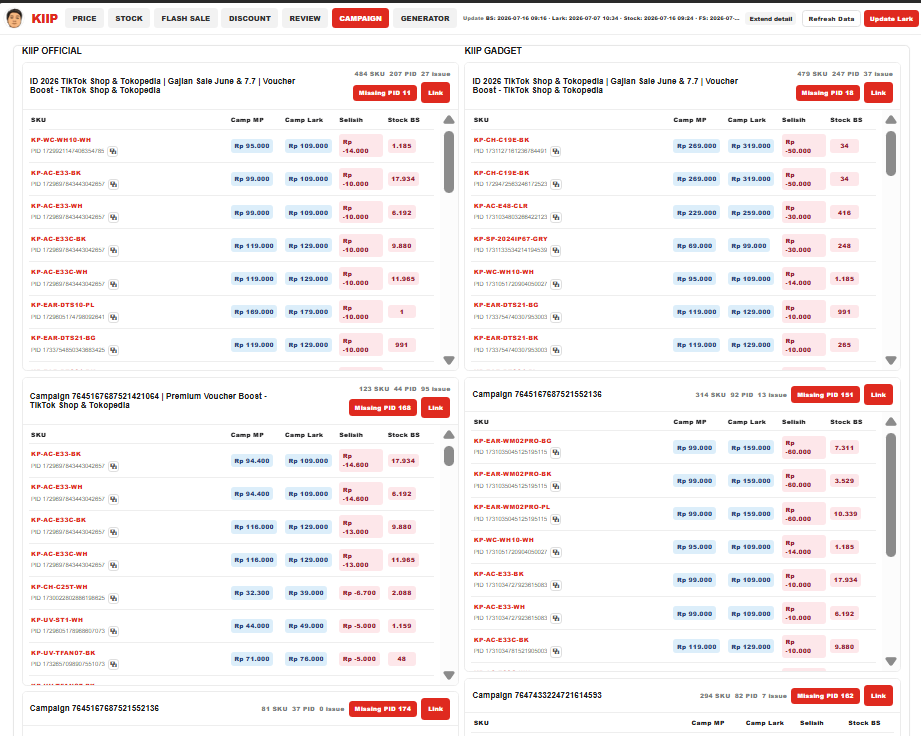This screenshot has width=921, height=736.
Task: Copy PID of KP-EAR-DTS10-PL row
Action: click(x=113, y=317)
